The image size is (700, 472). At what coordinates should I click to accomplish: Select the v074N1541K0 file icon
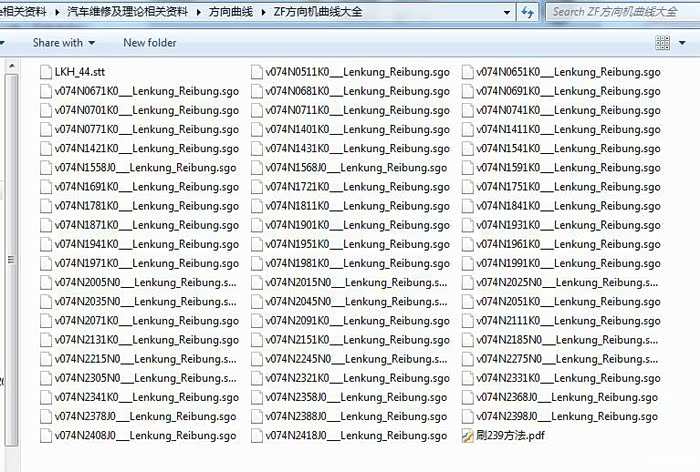(x=467, y=149)
